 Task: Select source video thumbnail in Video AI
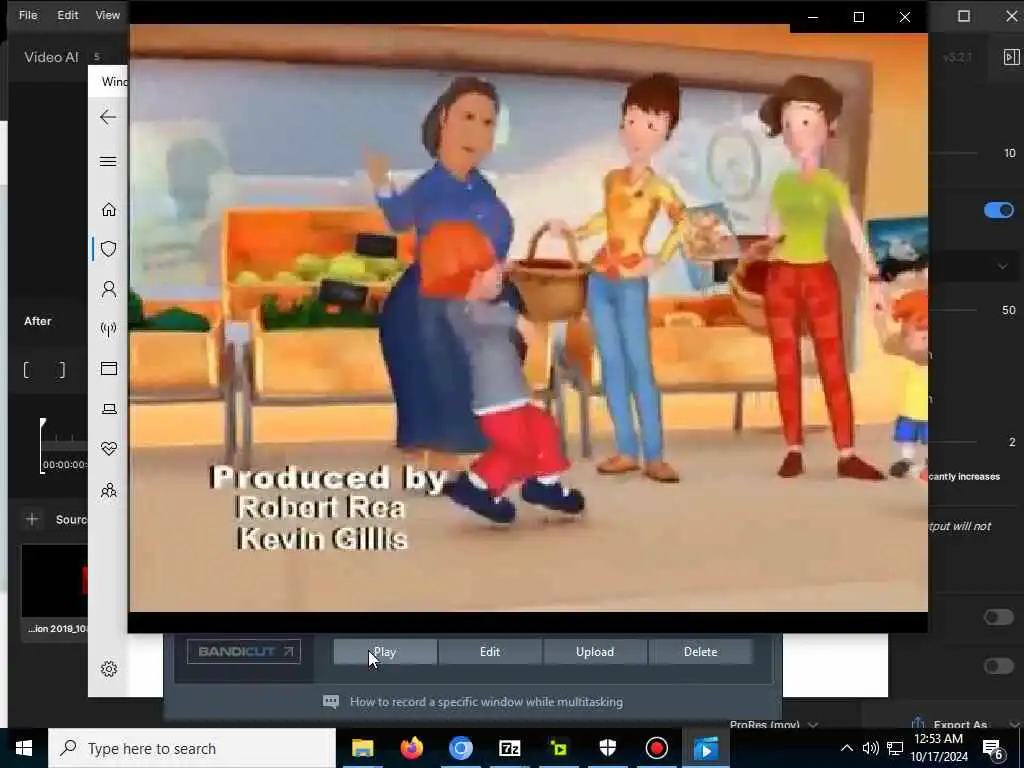(55, 581)
